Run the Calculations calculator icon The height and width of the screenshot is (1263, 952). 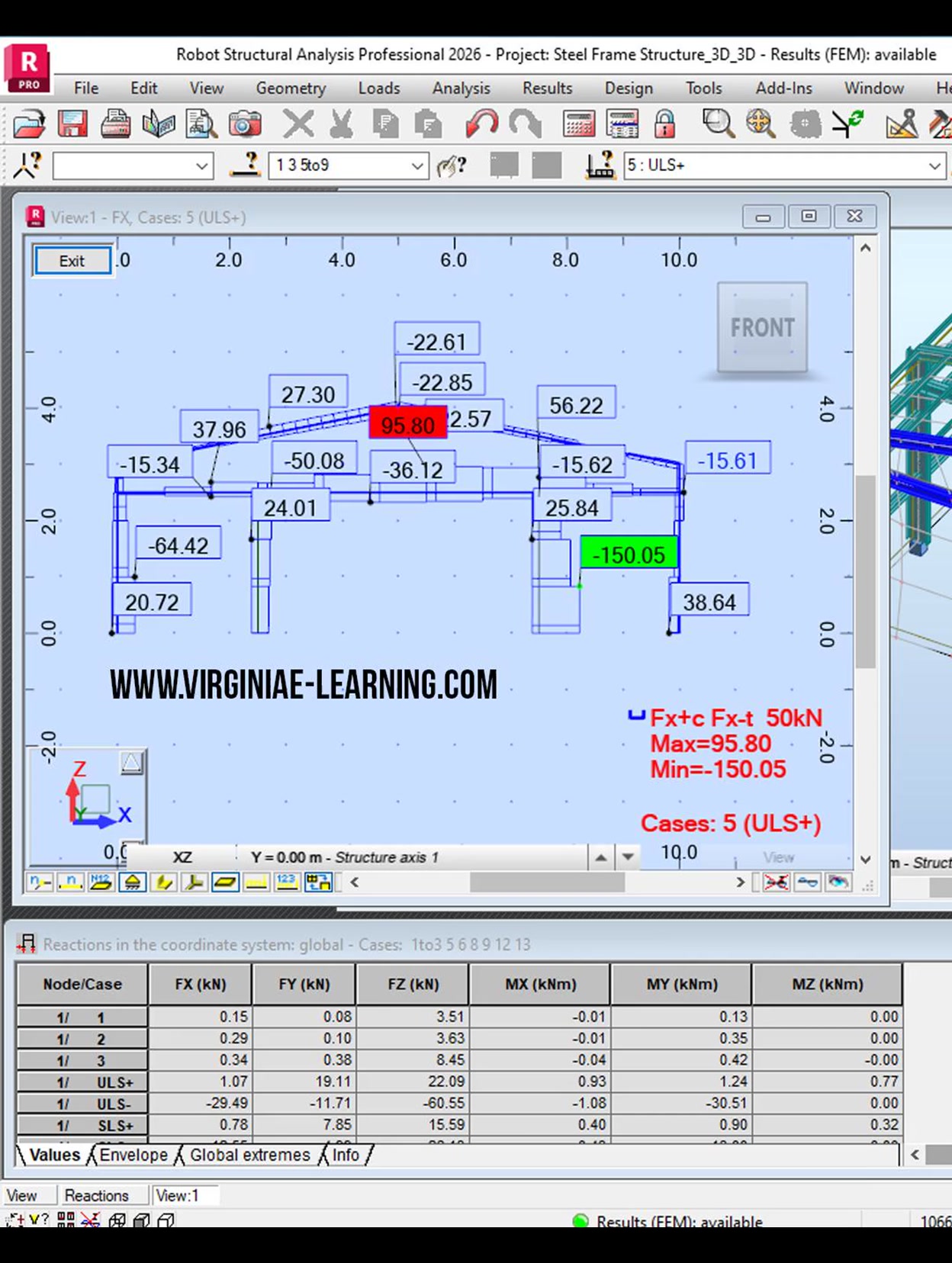(x=579, y=124)
